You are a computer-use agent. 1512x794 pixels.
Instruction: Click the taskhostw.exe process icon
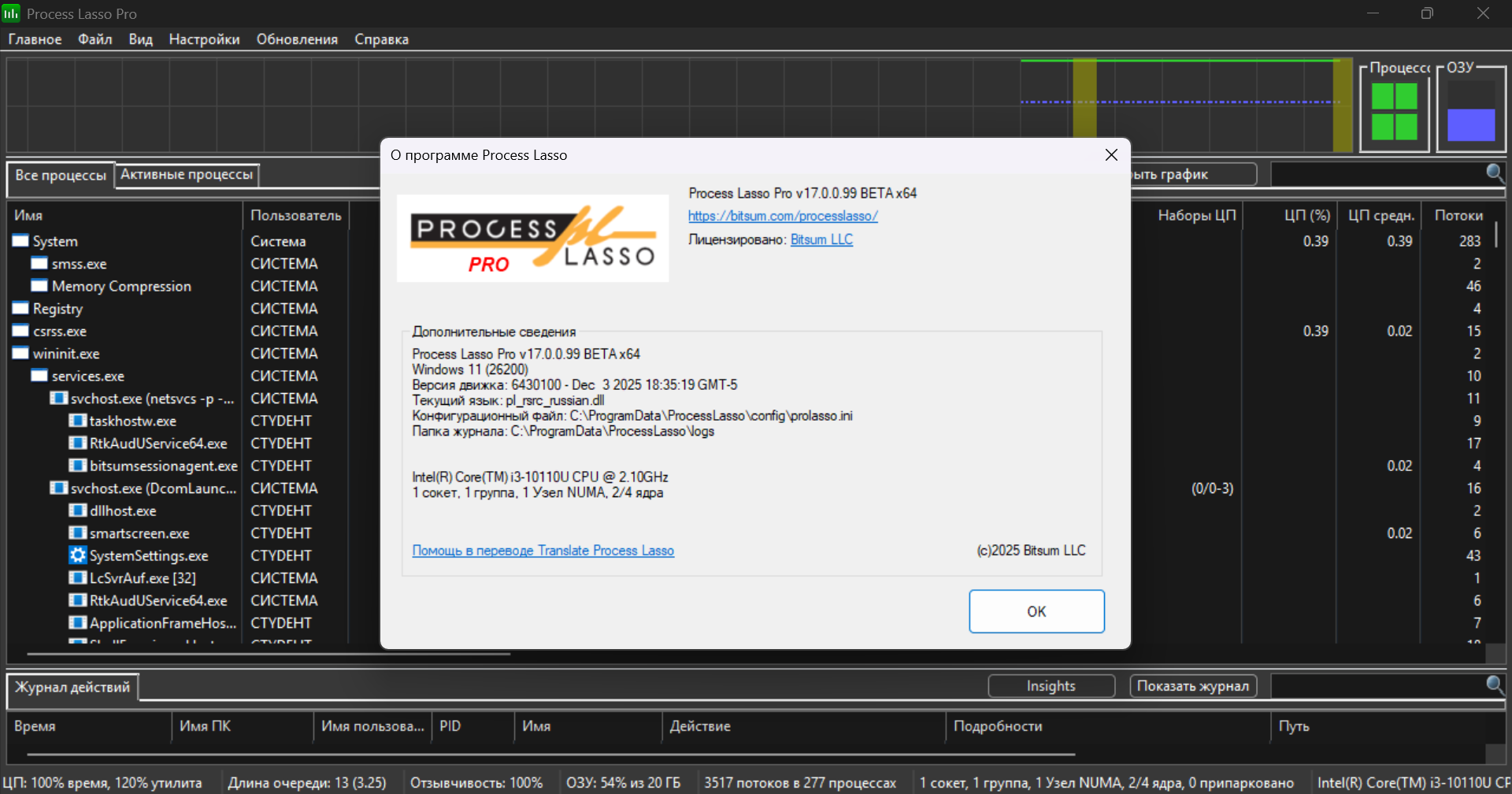coord(77,421)
